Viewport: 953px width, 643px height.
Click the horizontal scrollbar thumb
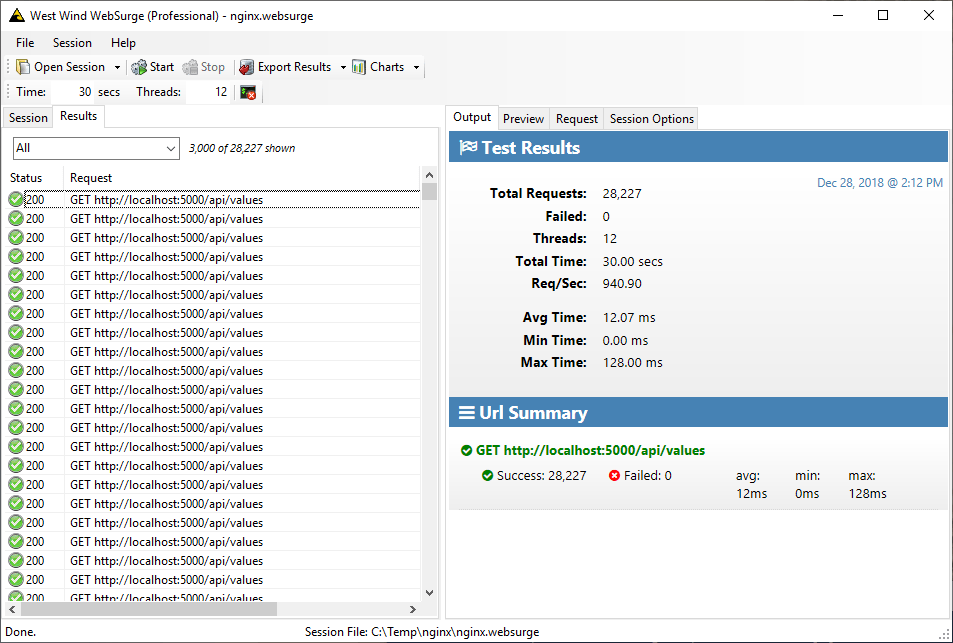tap(148, 609)
